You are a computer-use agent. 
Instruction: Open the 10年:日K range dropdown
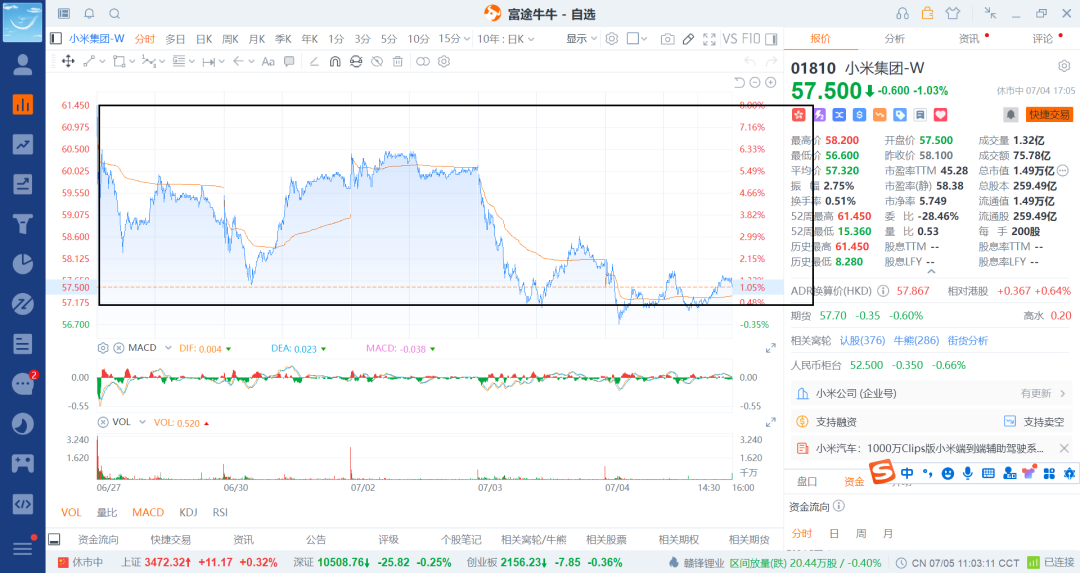tap(506, 39)
